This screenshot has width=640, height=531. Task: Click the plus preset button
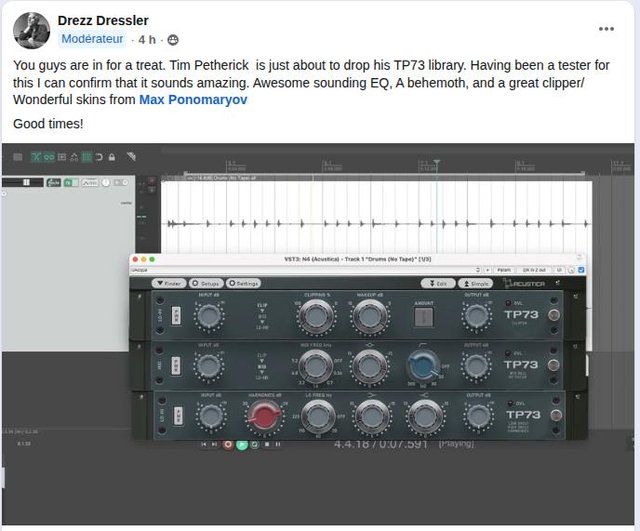(x=487, y=270)
